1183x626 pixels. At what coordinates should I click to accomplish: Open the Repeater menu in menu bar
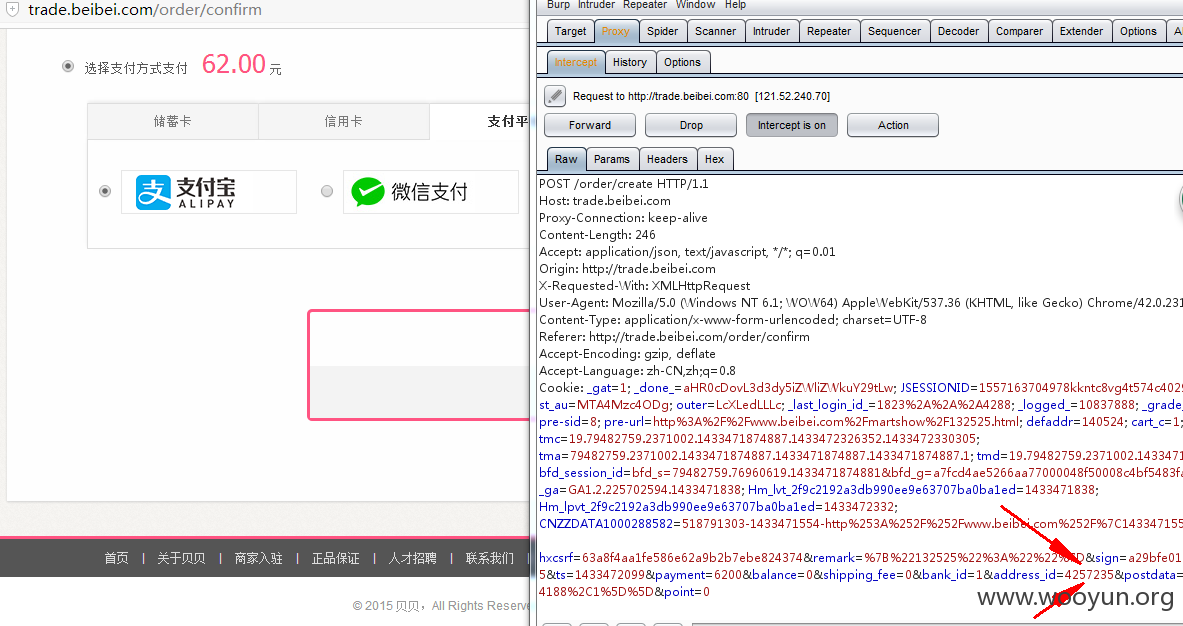click(x=645, y=5)
